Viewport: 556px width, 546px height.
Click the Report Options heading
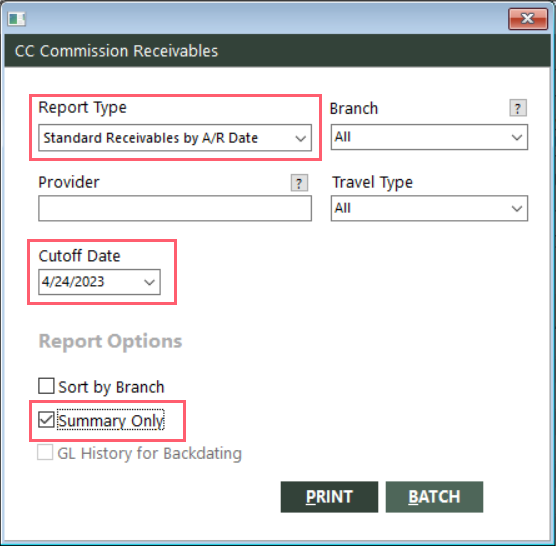(x=110, y=341)
